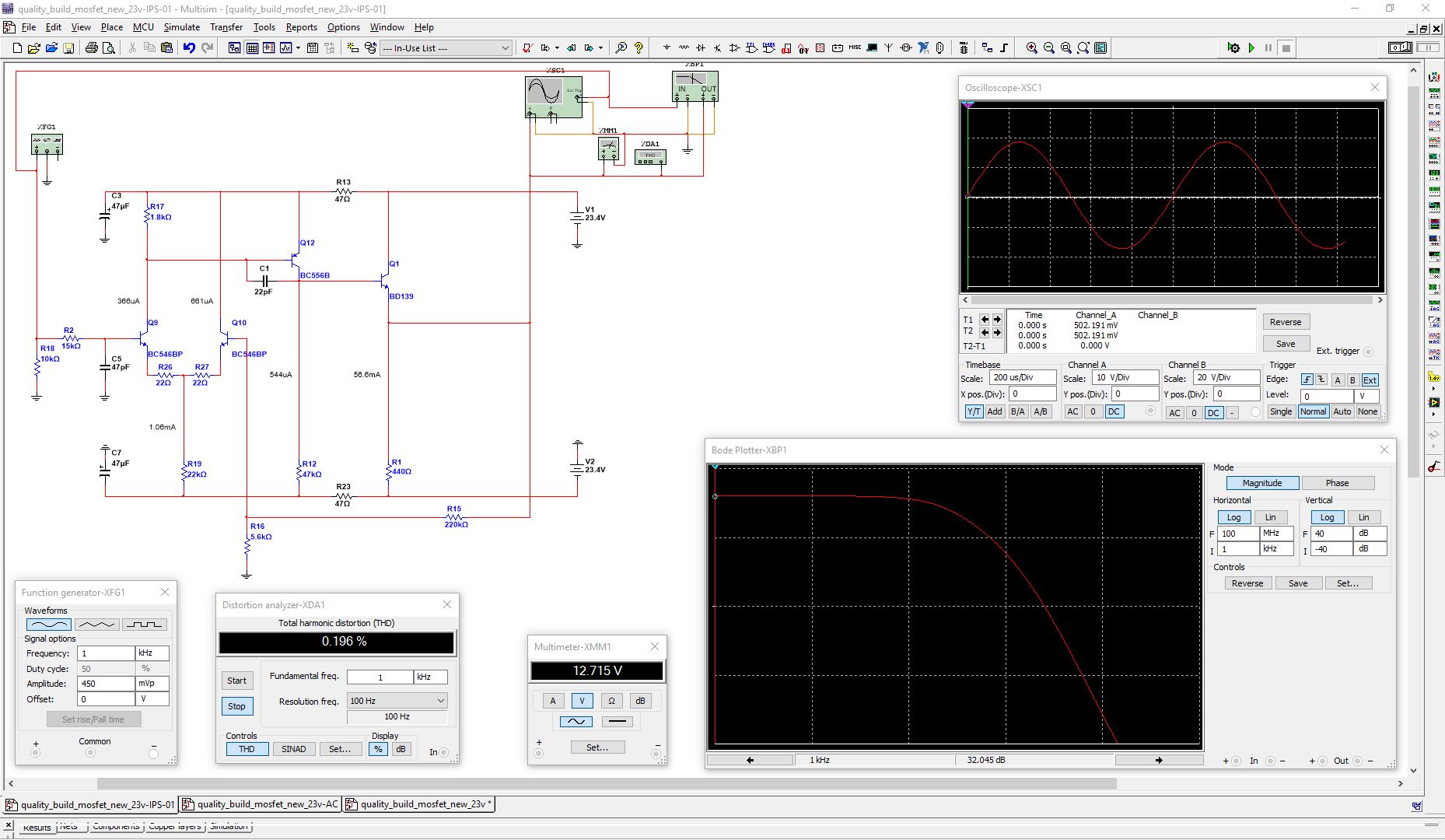Screen dimensions: 1445x840
Task: Place a Basic resistor component icon
Action: pyautogui.click(x=684, y=48)
